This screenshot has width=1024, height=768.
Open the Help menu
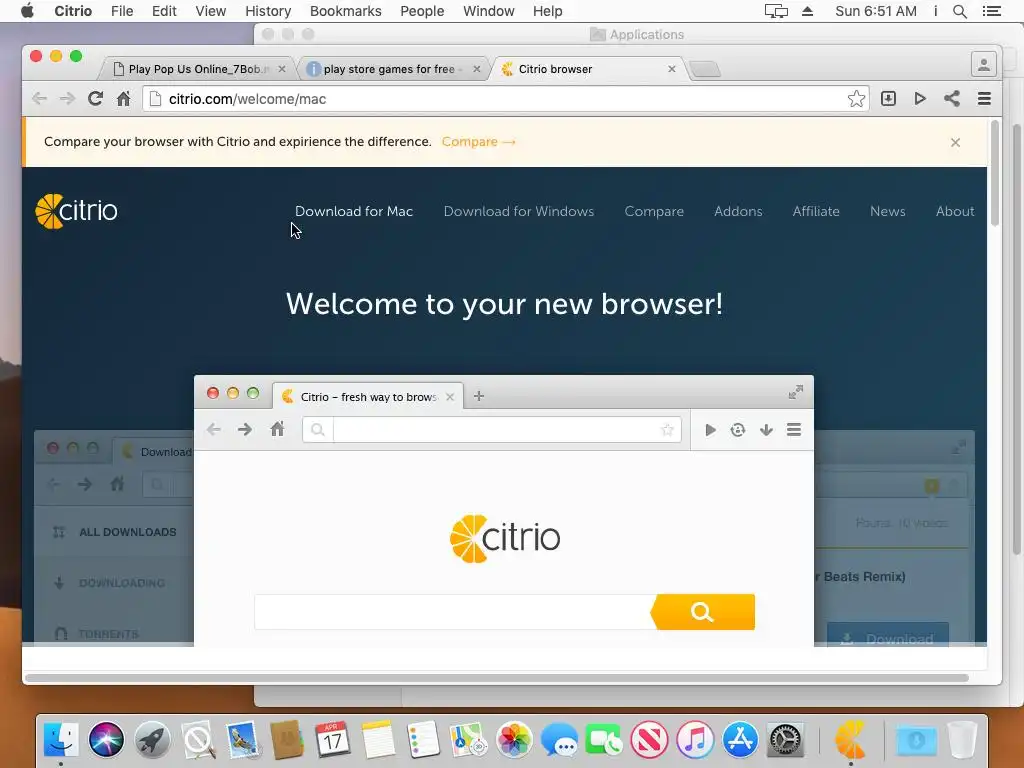pyautogui.click(x=547, y=11)
